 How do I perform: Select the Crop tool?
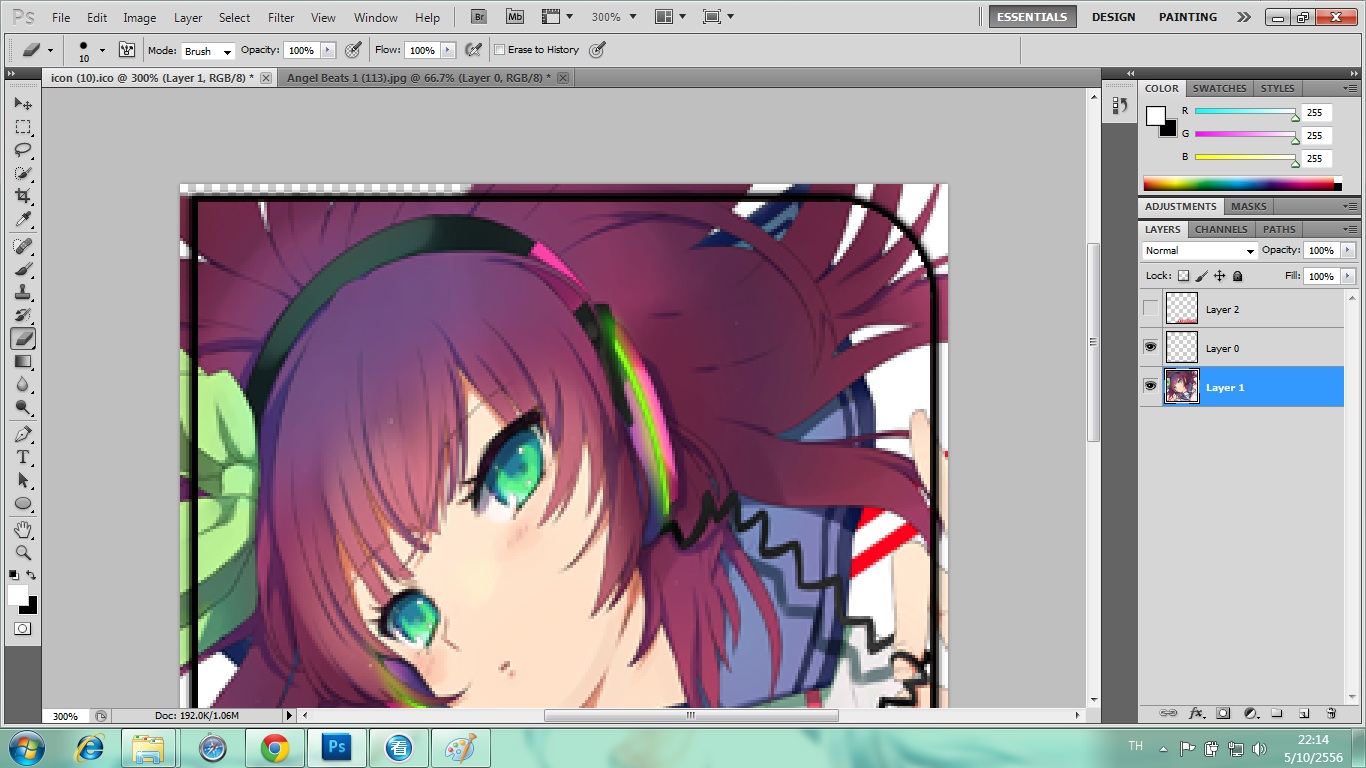tap(23, 196)
